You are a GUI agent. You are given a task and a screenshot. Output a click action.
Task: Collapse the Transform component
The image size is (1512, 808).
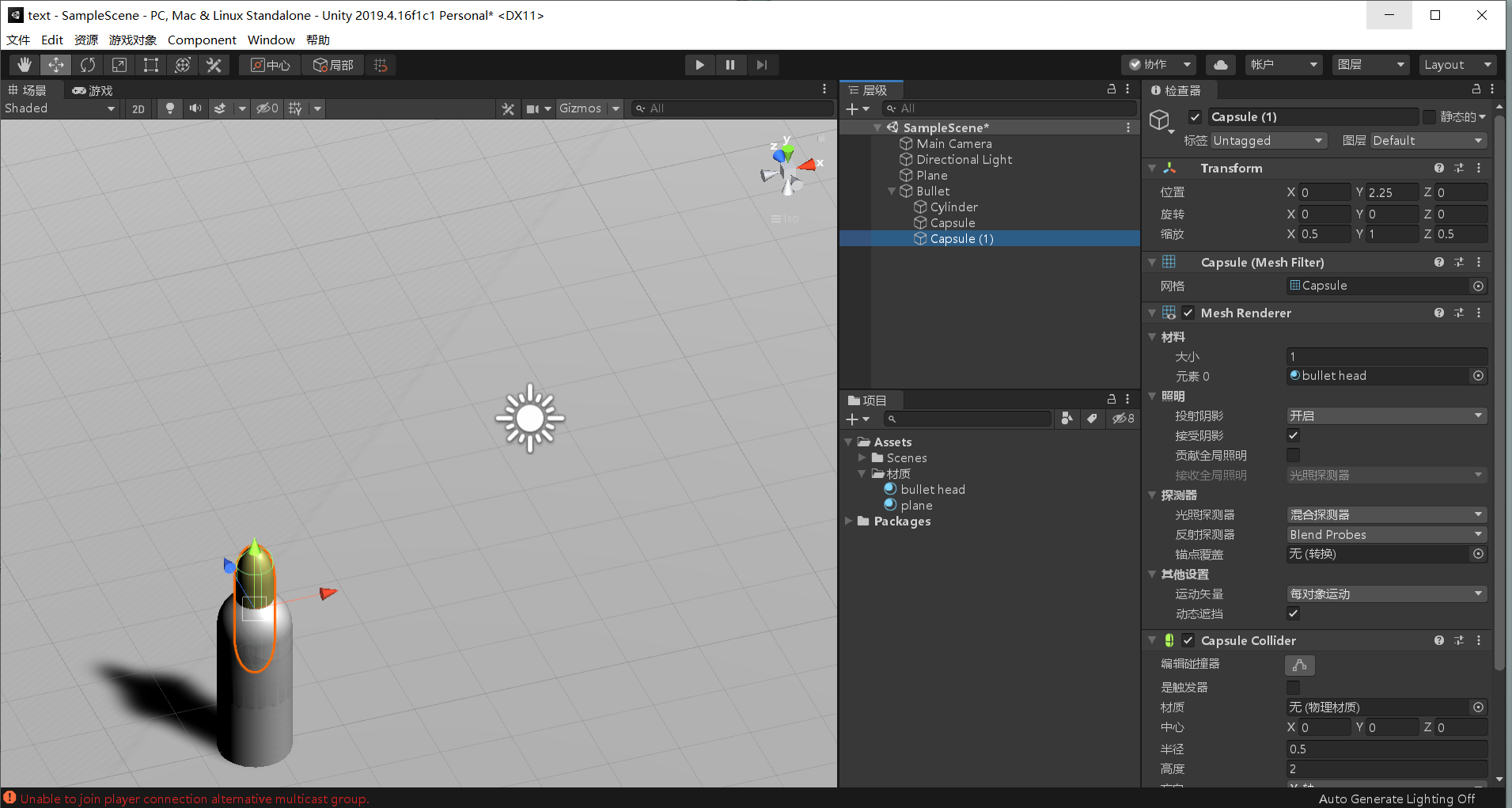click(x=1152, y=168)
